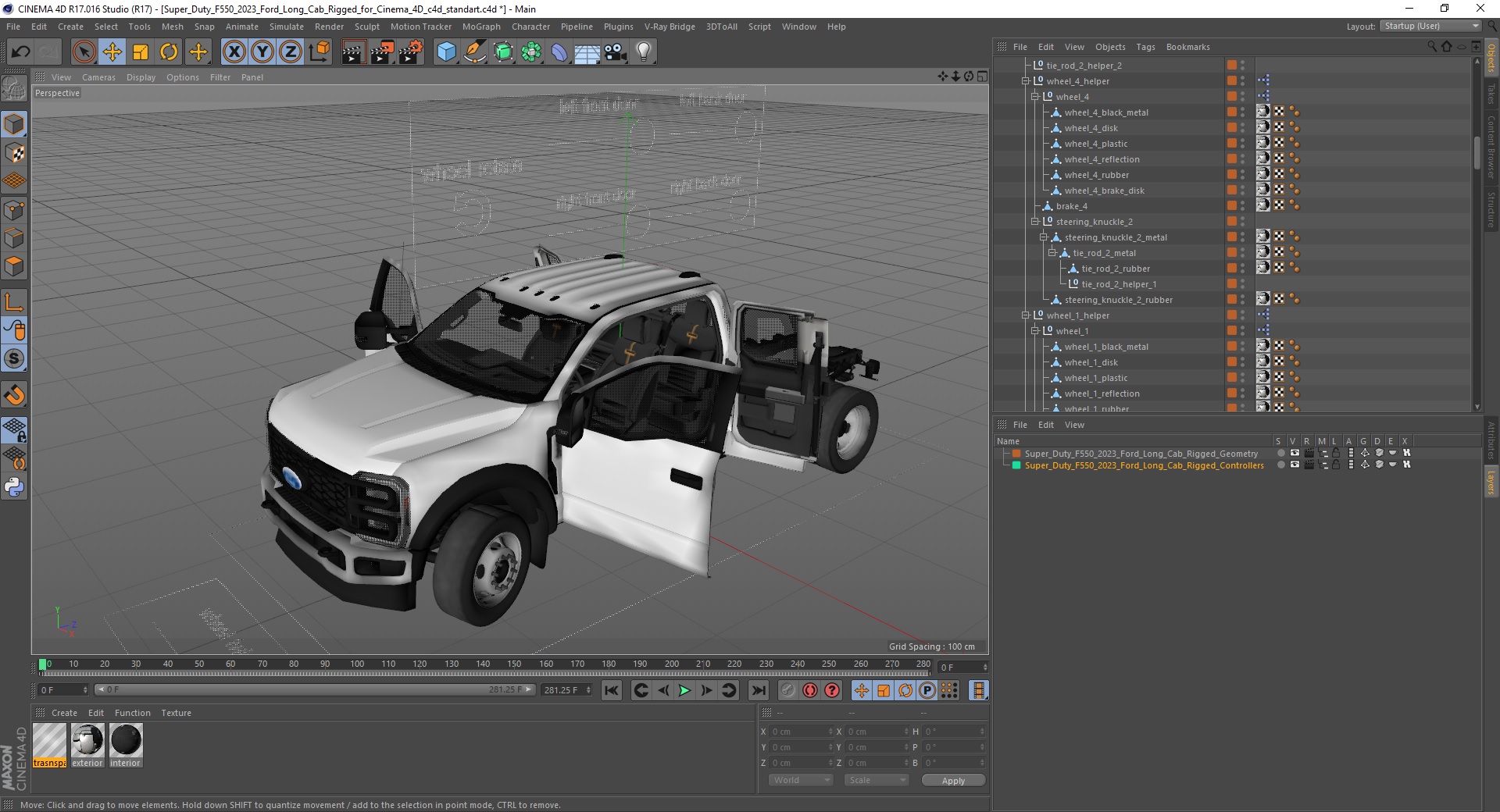Add a Floor environment object

pos(587,52)
